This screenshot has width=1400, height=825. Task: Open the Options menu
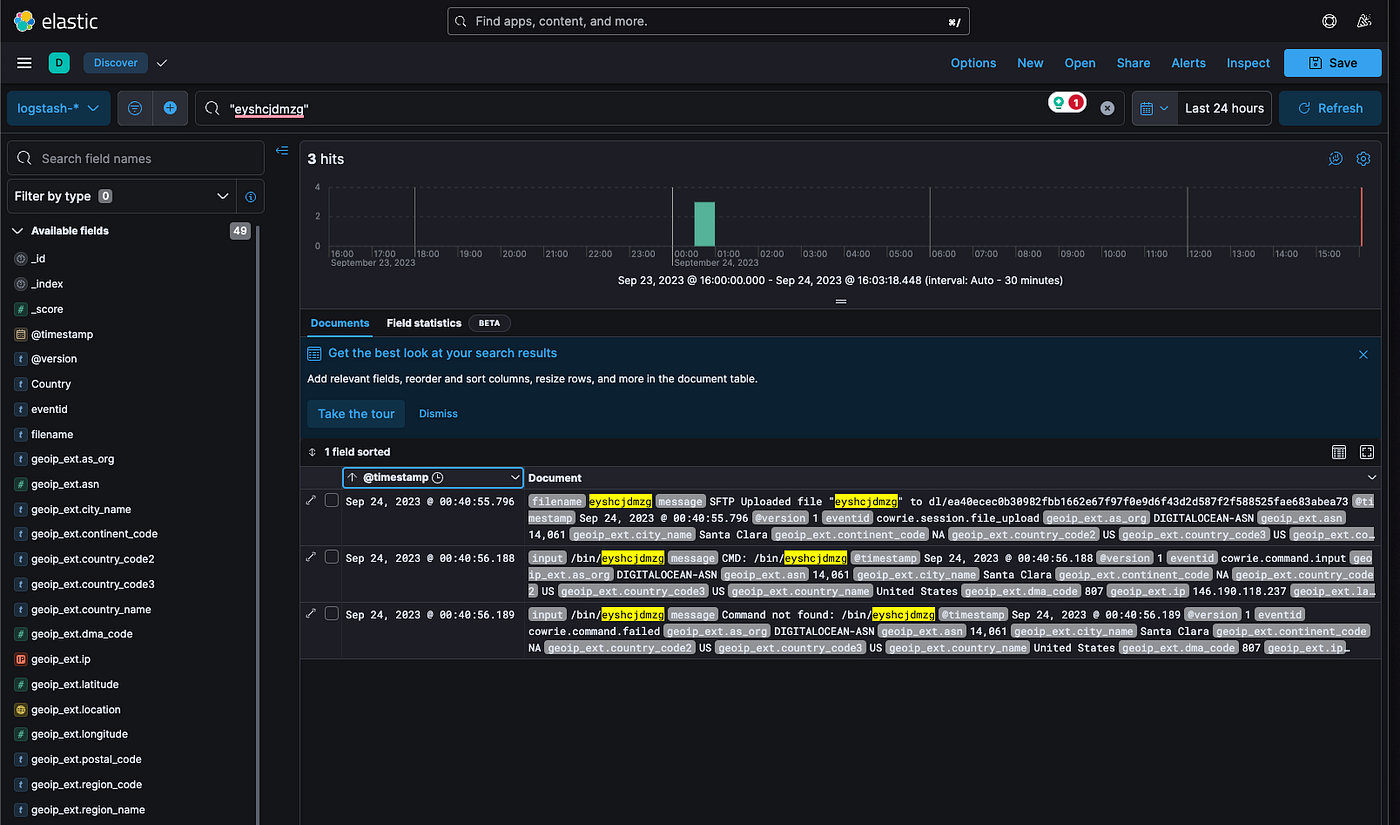click(973, 63)
